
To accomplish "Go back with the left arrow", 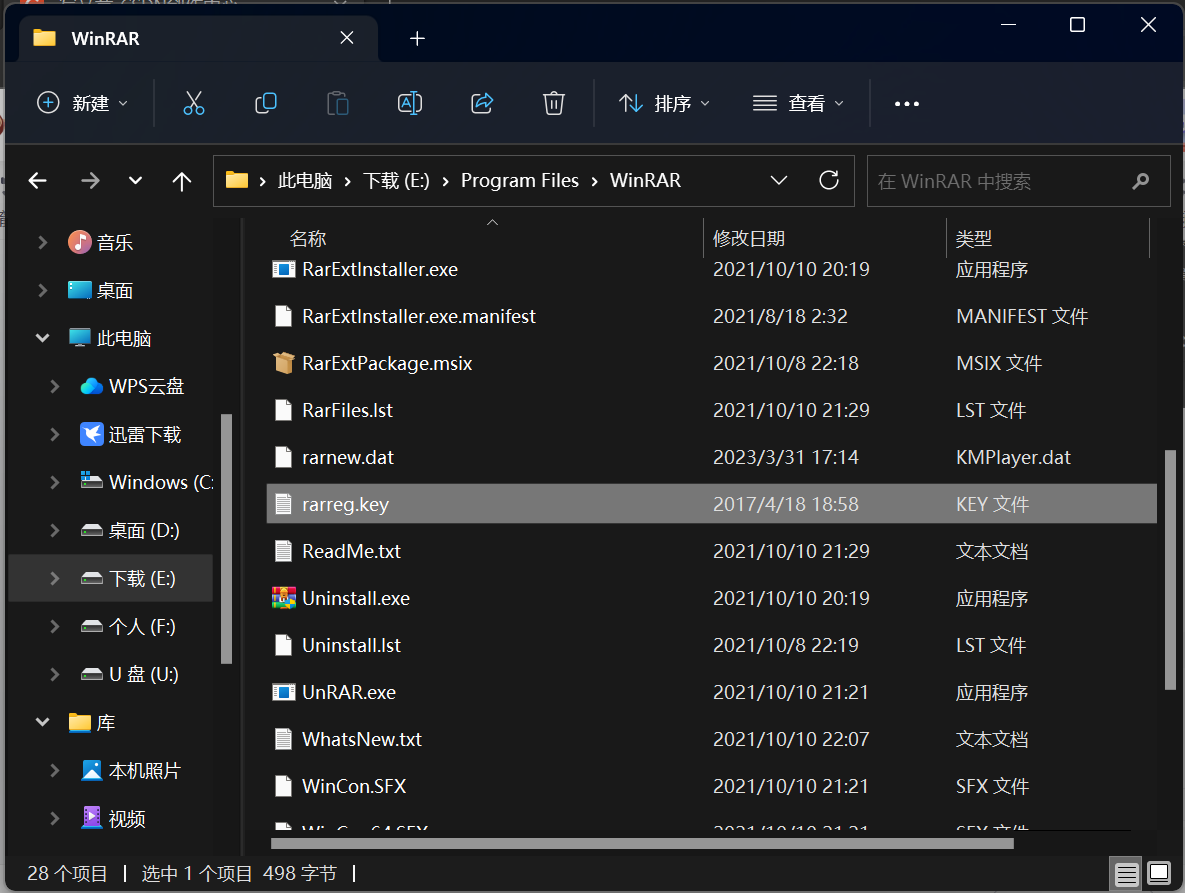I will click(x=38, y=181).
